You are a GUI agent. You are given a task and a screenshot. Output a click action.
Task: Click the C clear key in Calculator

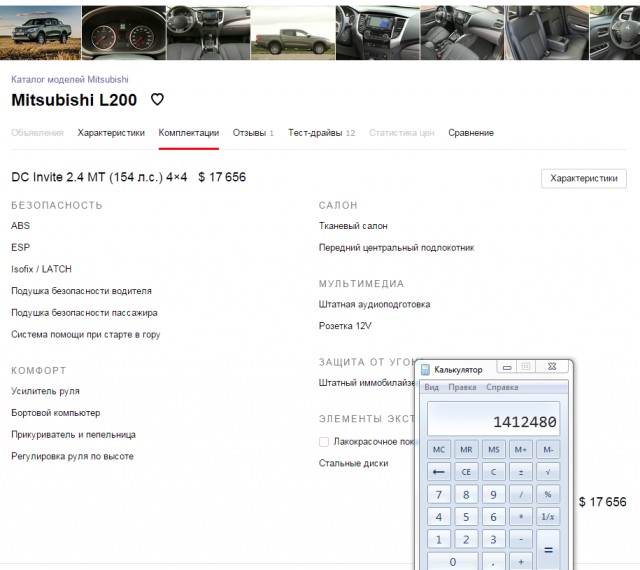[x=493, y=472]
